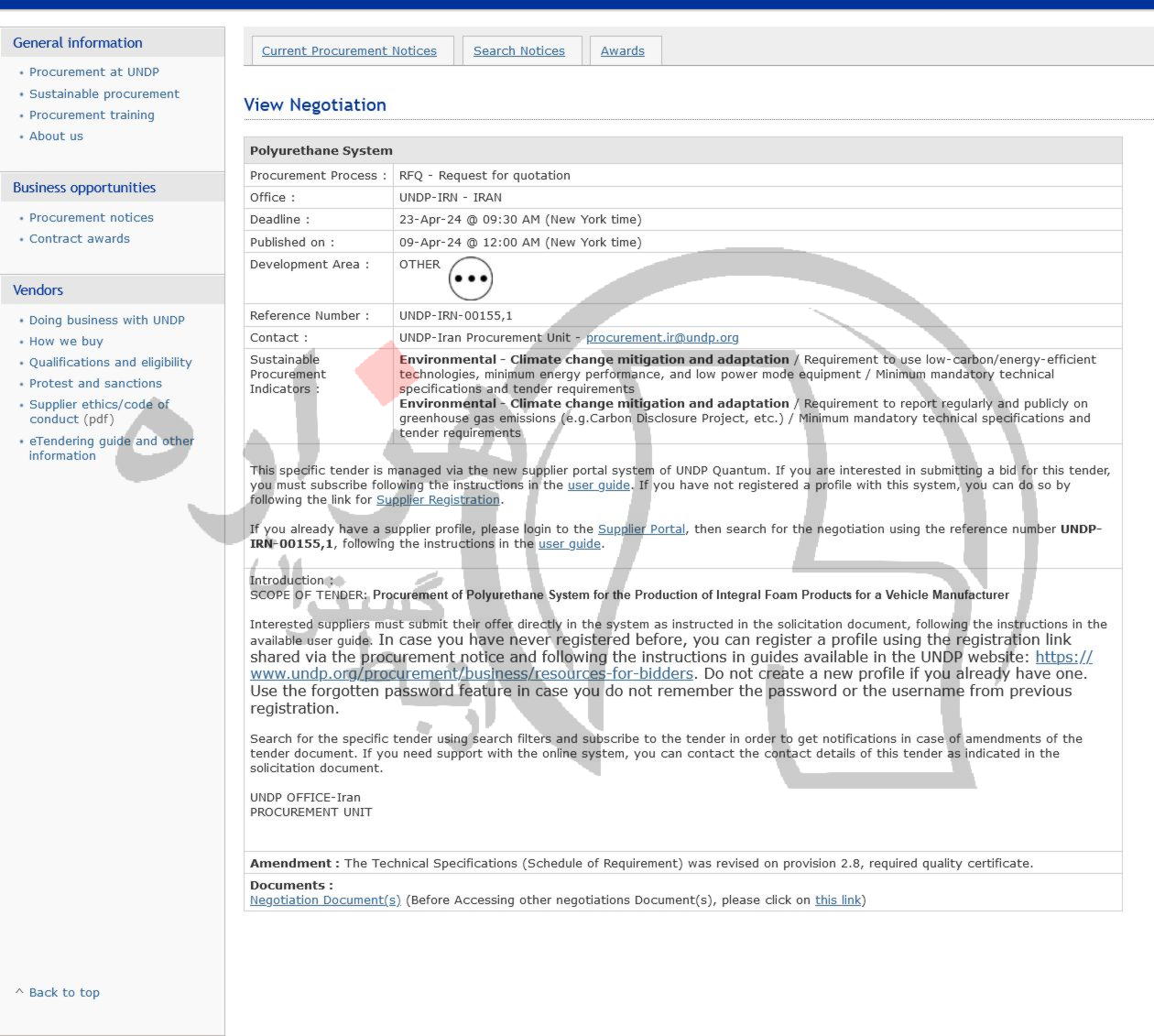Screen dimensions: 1154x1036
Task: Click the How we buy link
Action: (x=66, y=341)
